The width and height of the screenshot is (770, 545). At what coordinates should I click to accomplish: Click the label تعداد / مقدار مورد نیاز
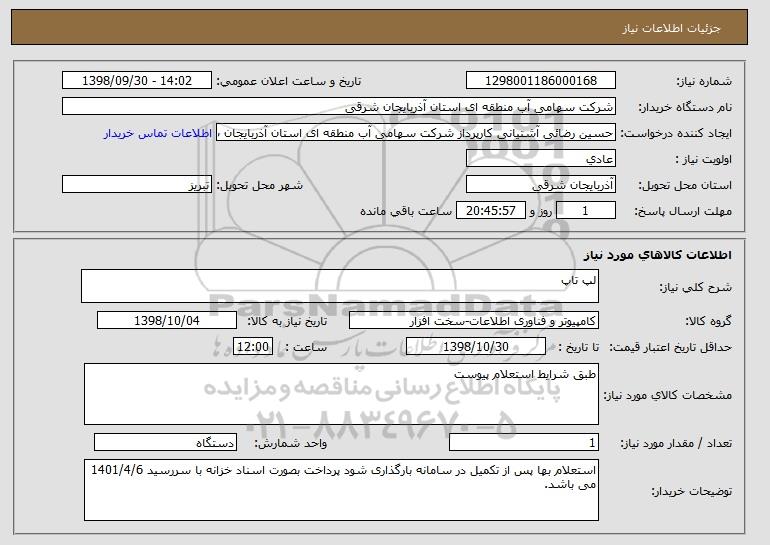tap(676, 443)
